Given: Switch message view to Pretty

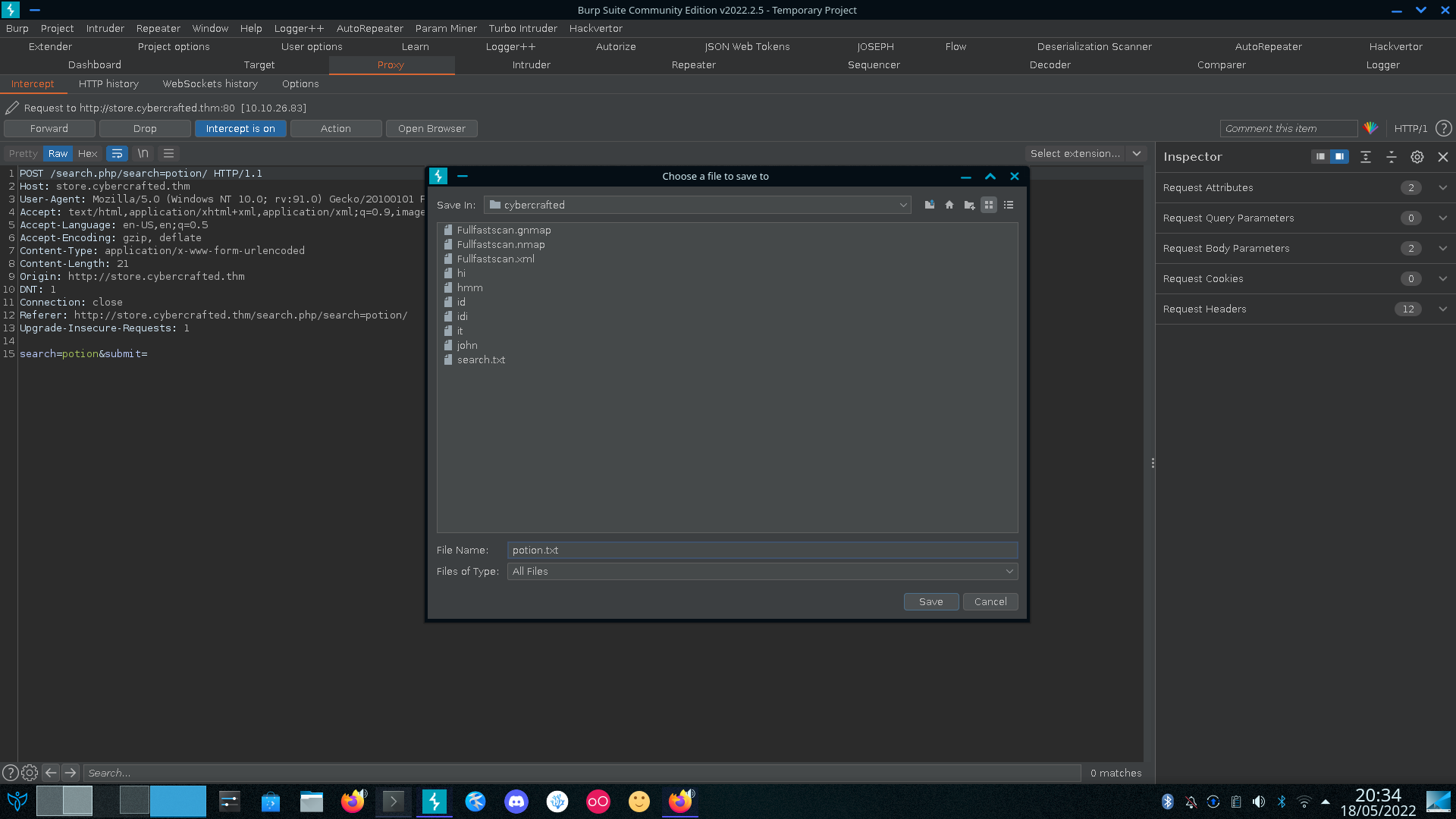Looking at the screenshot, I should click(x=24, y=153).
